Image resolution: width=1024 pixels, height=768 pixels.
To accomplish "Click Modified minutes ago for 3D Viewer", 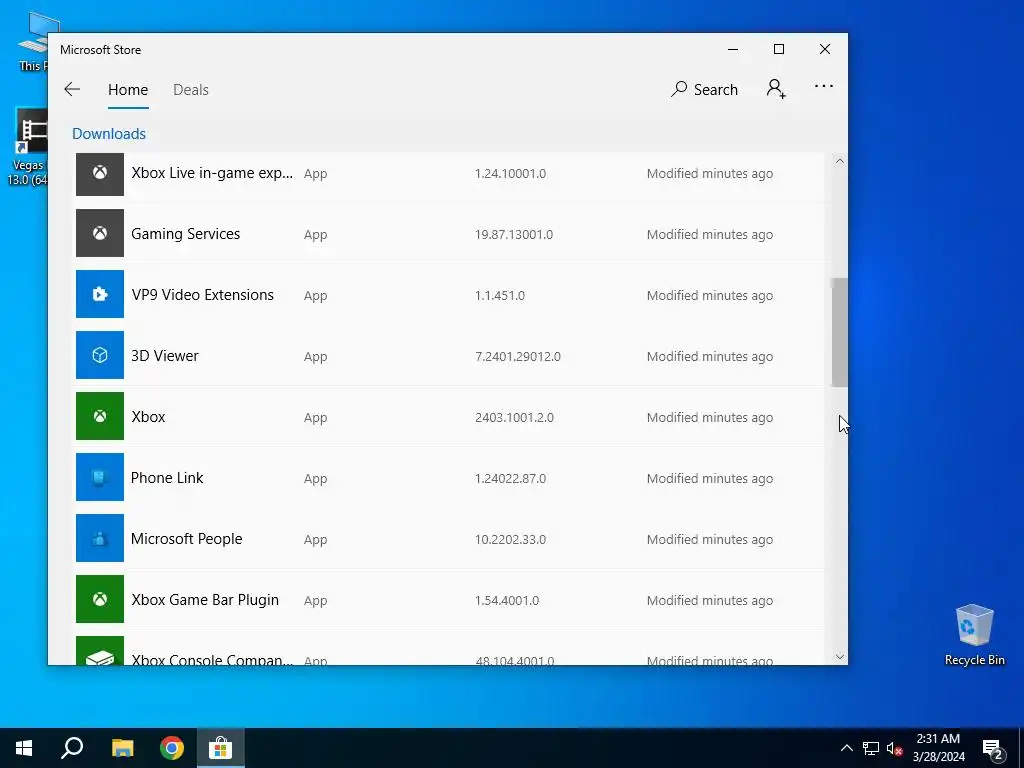I will [710, 357].
